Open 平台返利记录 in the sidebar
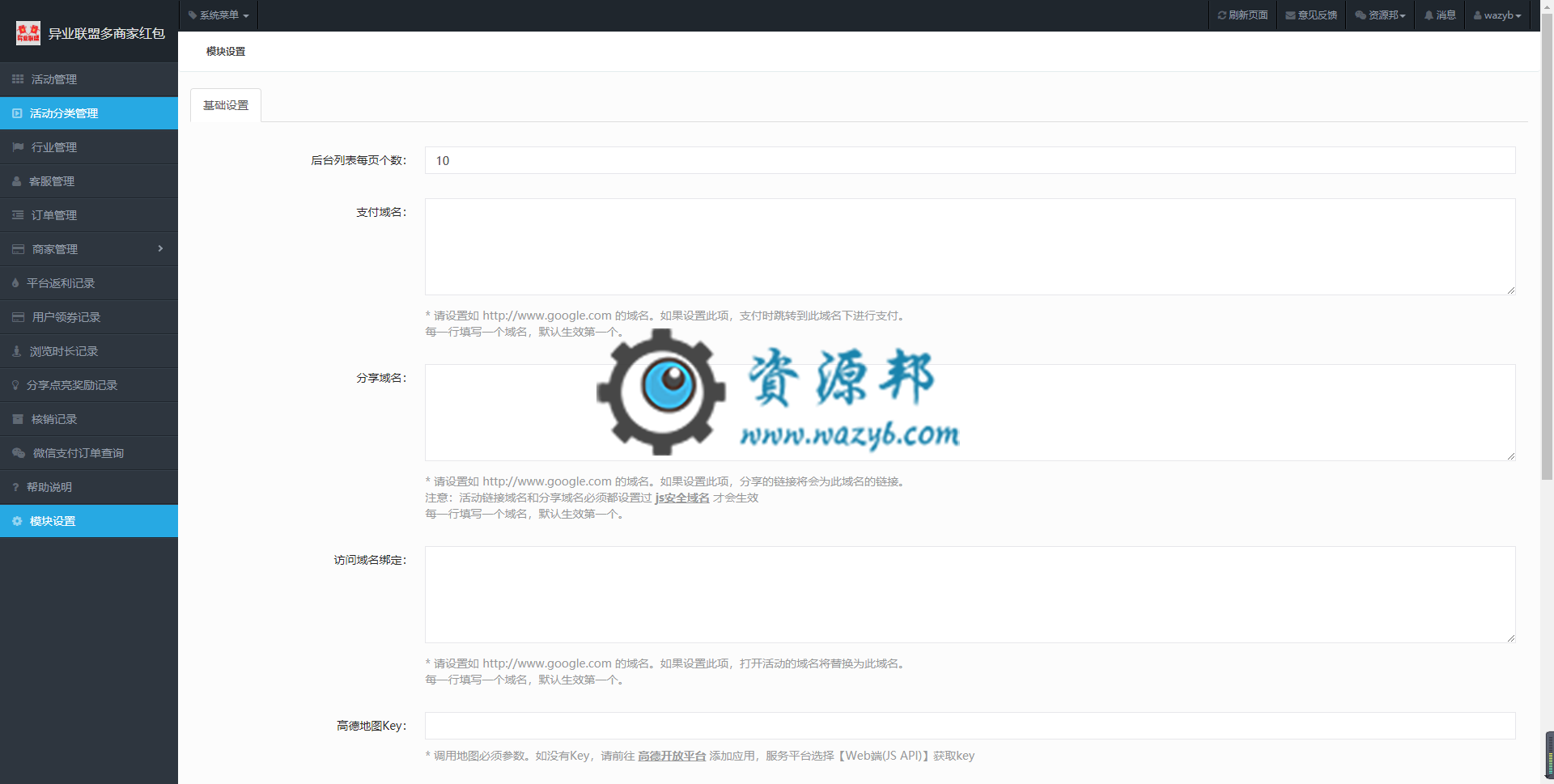 pos(89,283)
